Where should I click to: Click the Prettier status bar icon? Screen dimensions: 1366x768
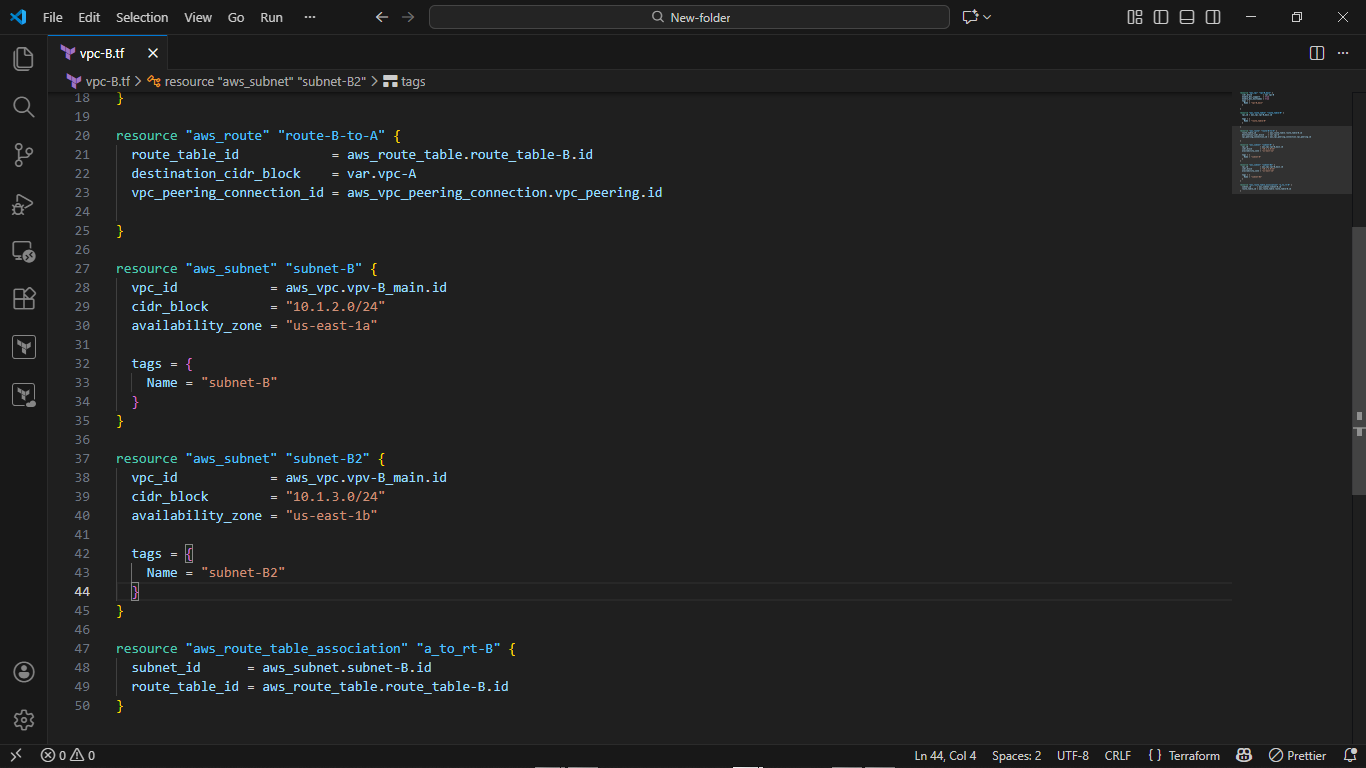(1297, 755)
